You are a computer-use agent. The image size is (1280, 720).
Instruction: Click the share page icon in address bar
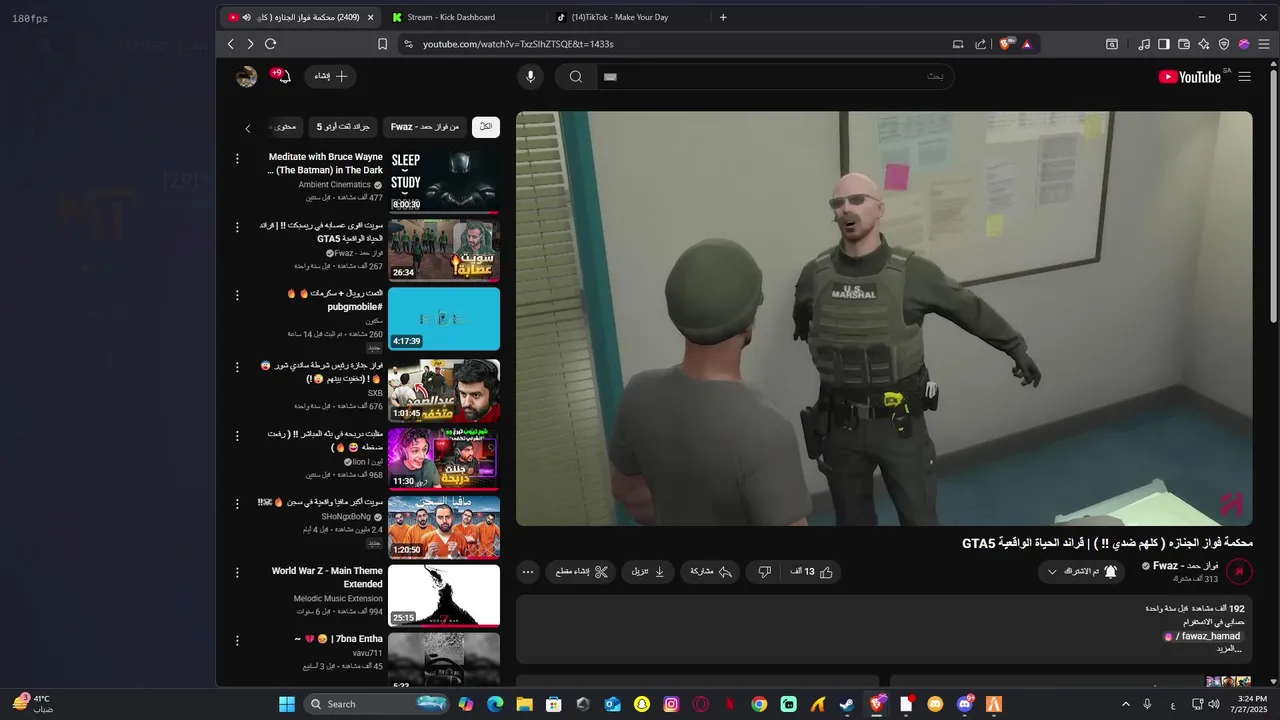980,44
